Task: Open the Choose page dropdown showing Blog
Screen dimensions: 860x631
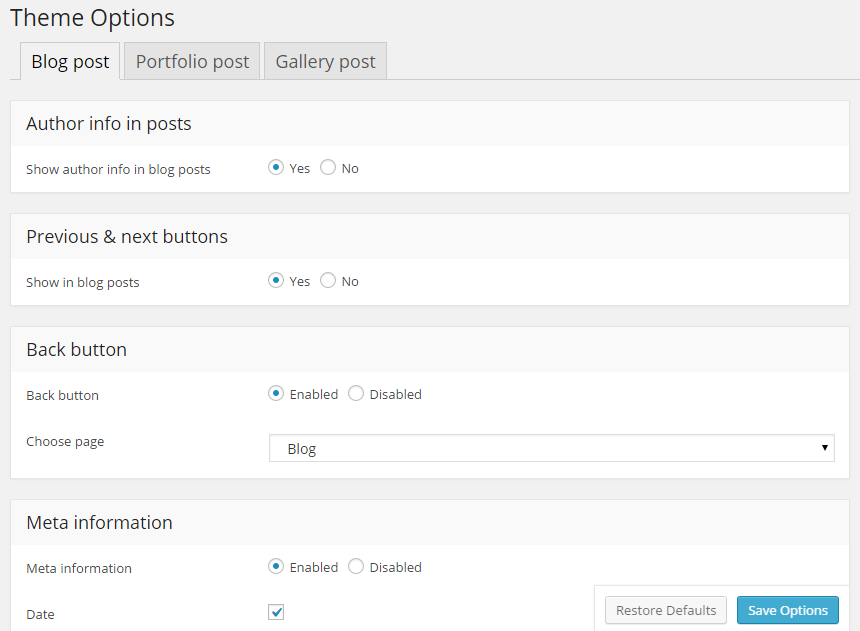Action: coord(540,448)
